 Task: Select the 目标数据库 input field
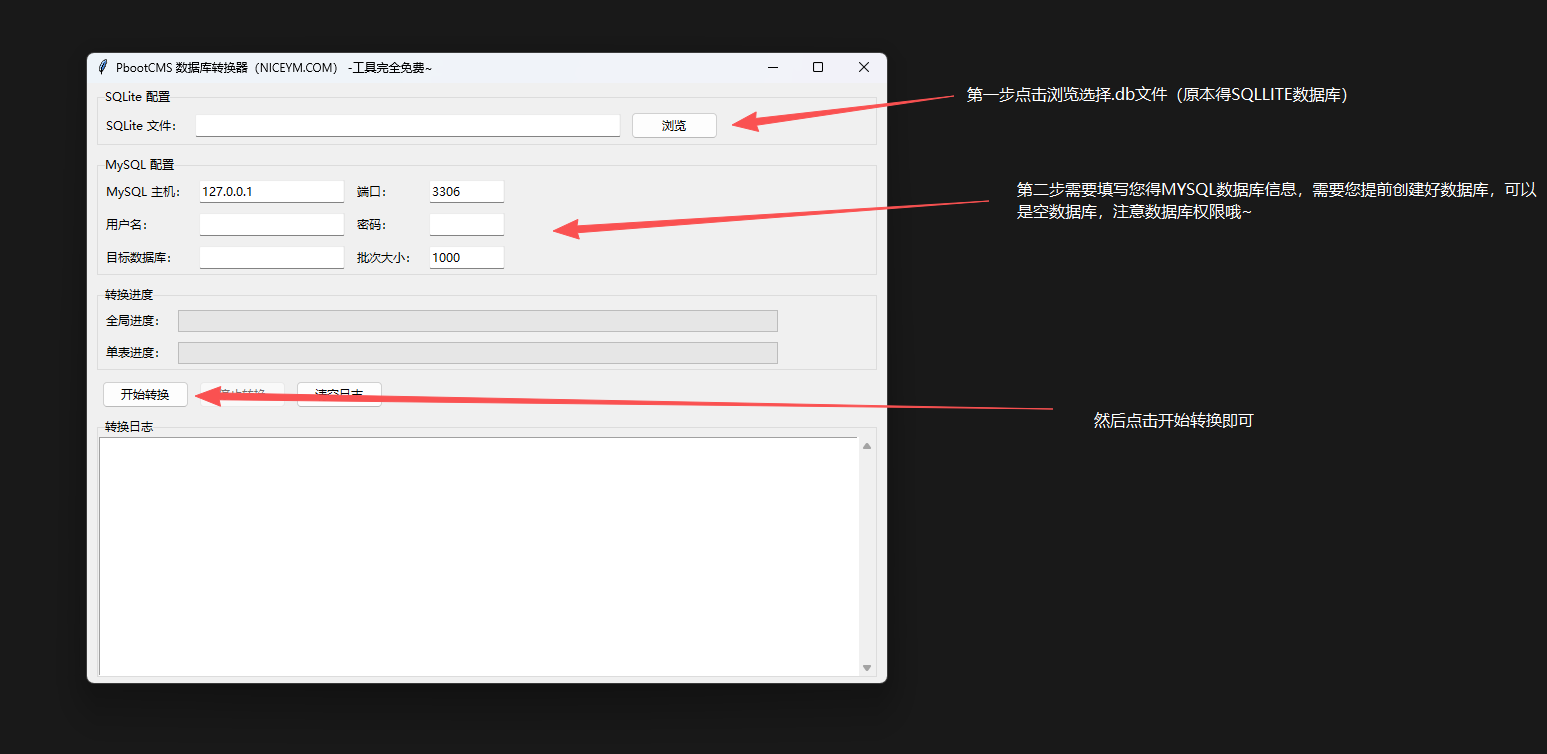(271, 257)
